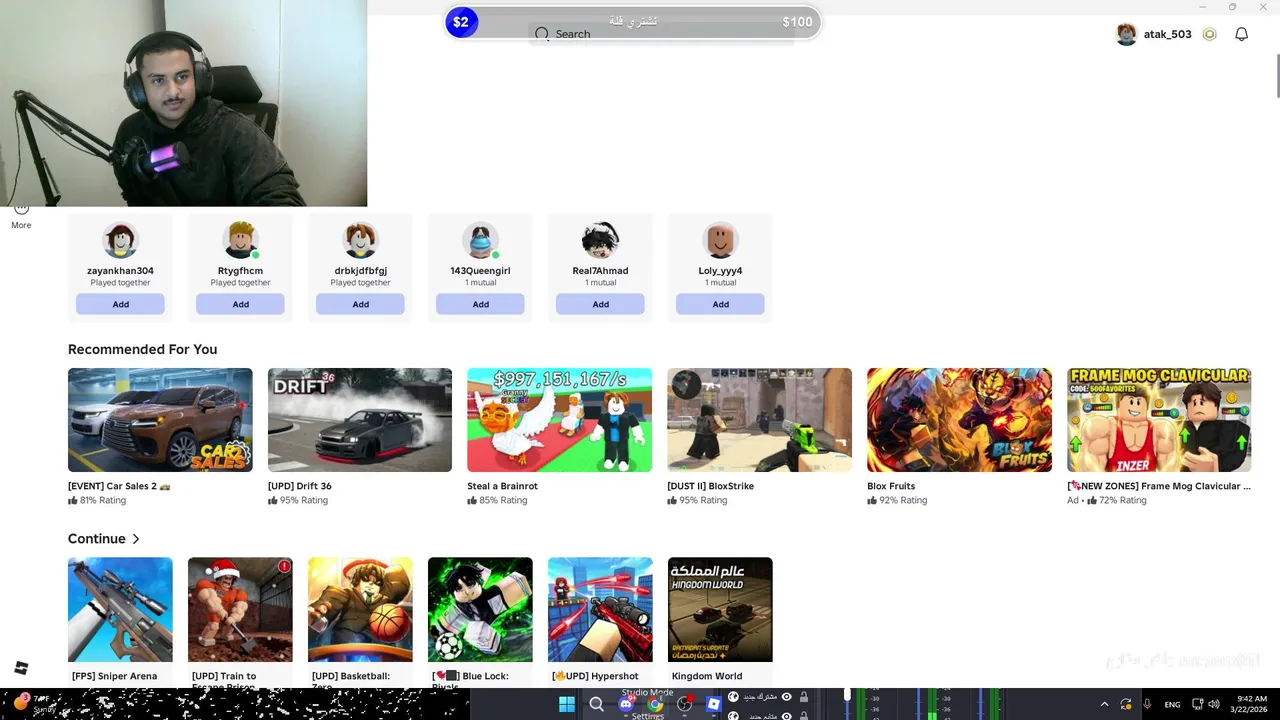1280x720 pixels.
Task: Open the BloxStrike game thumbnail
Action: coord(760,420)
